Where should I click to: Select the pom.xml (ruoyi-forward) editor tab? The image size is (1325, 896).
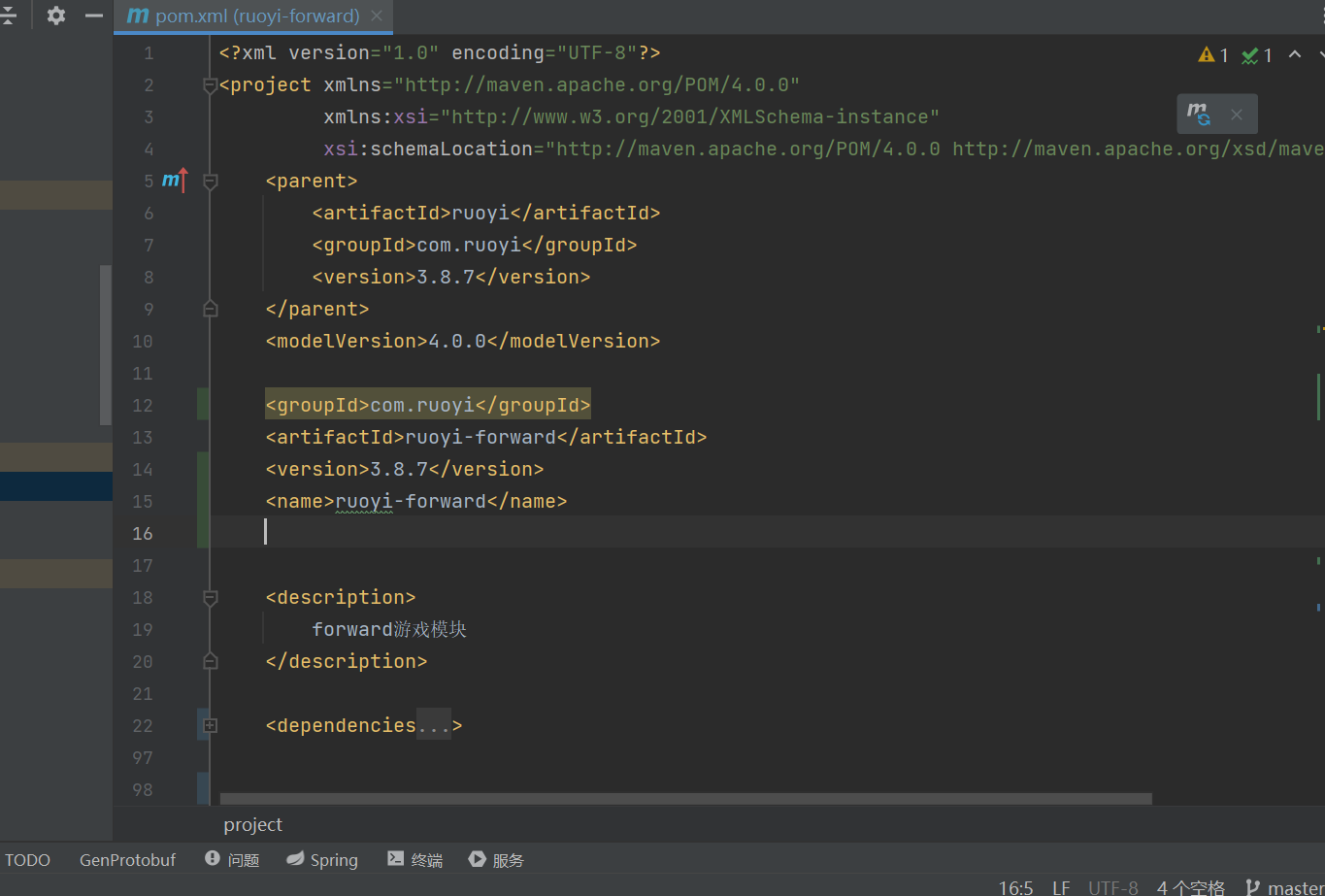coord(253,17)
